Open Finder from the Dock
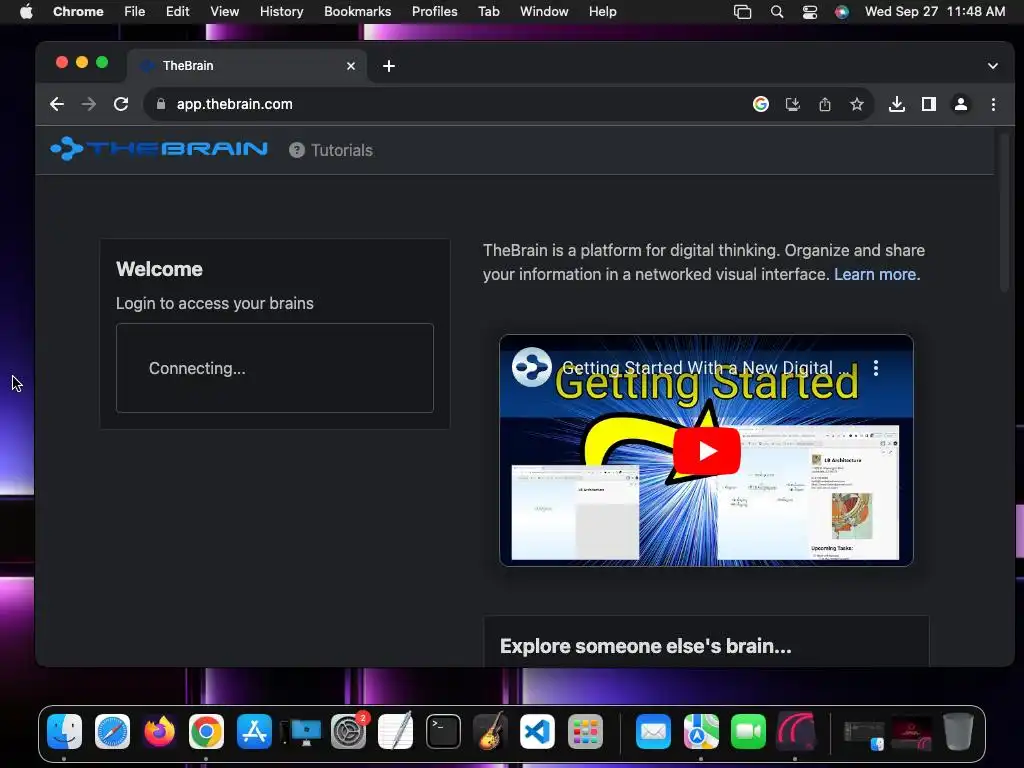This screenshot has width=1024, height=768. 65,731
